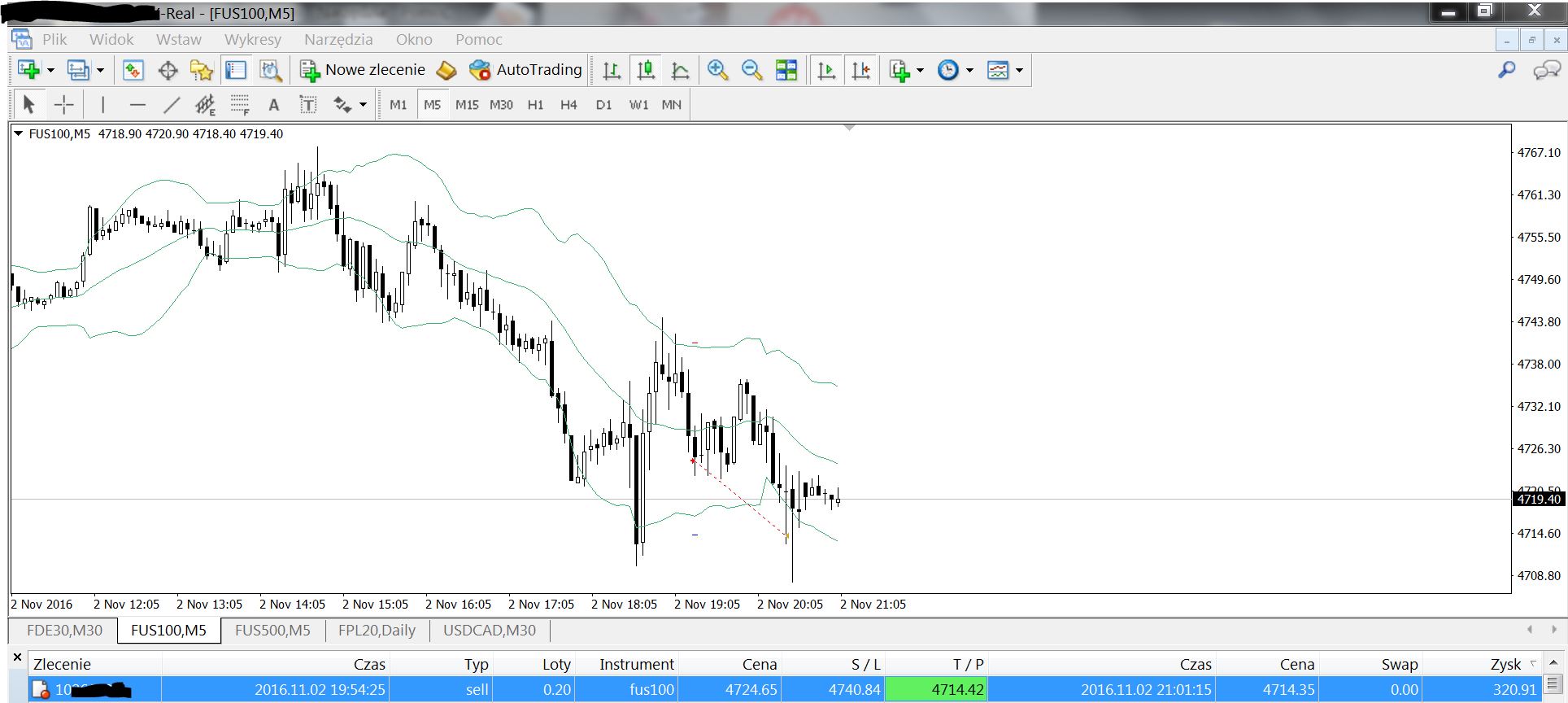Zoom in on the chart

coord(717,70)
